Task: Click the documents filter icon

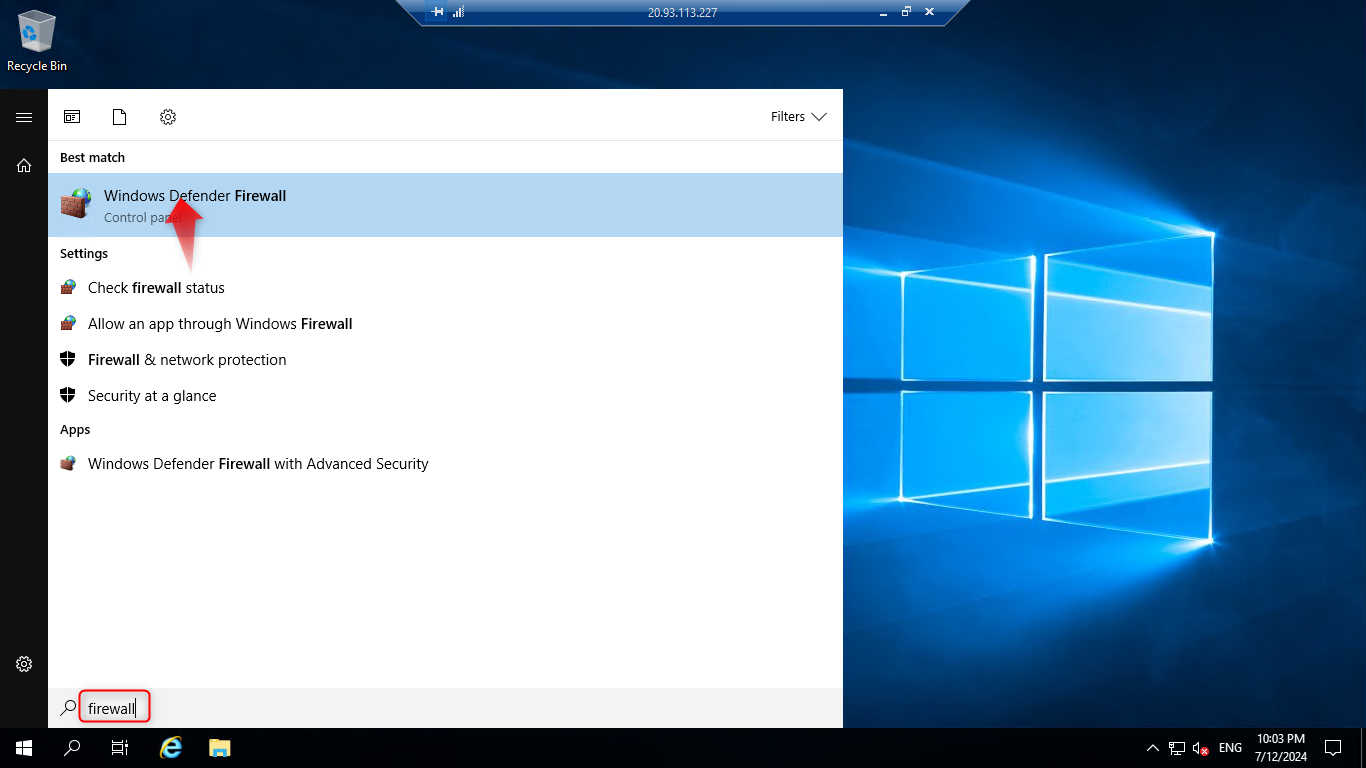Action: tap(120, 117)
